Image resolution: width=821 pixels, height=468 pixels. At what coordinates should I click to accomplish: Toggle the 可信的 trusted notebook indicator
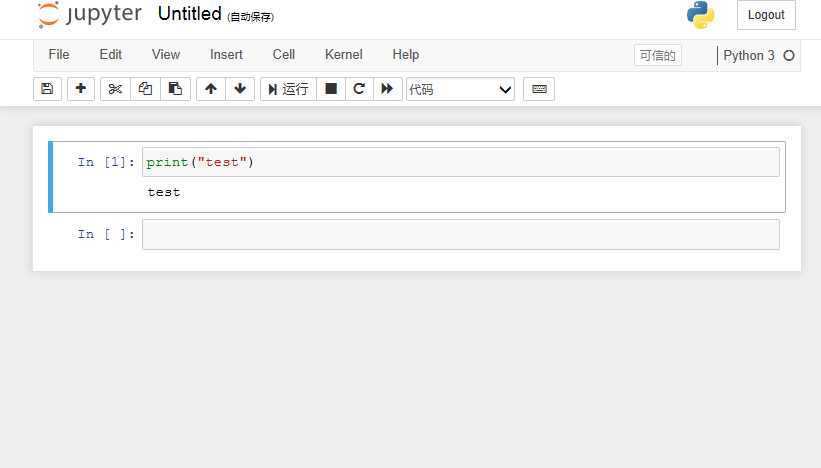[x=658, y=55]
